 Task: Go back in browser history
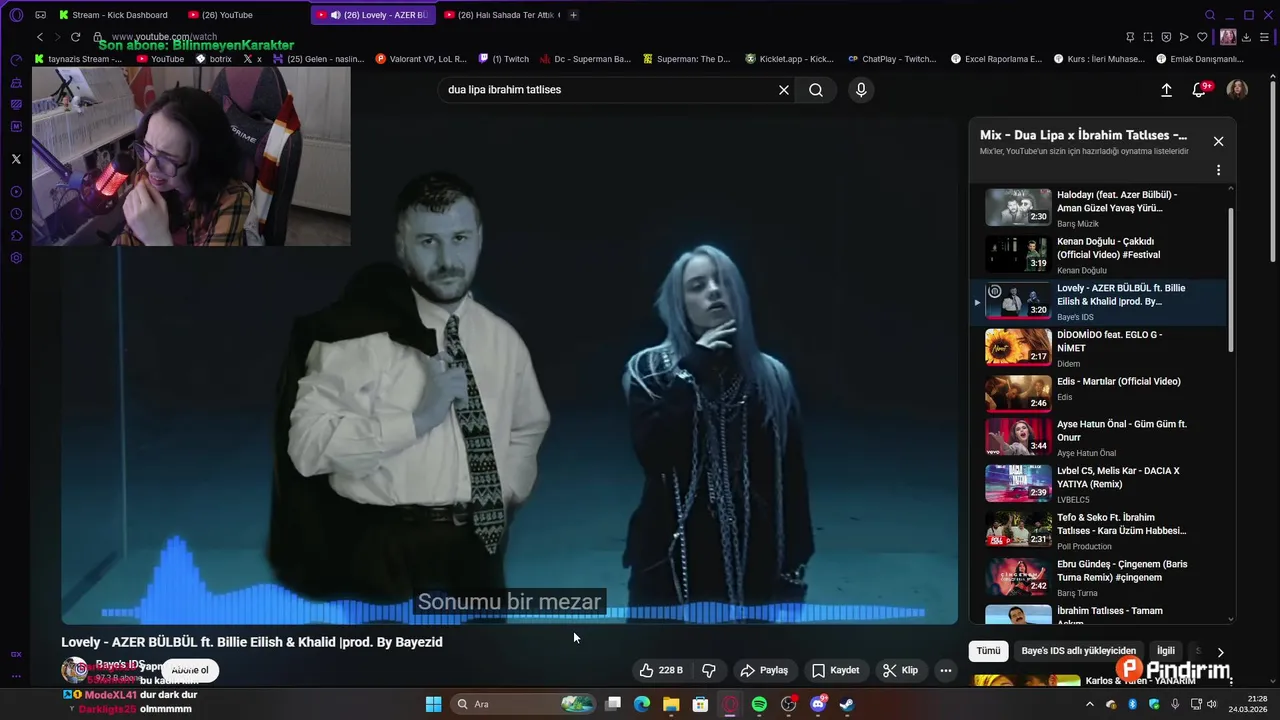click(40, 37)
